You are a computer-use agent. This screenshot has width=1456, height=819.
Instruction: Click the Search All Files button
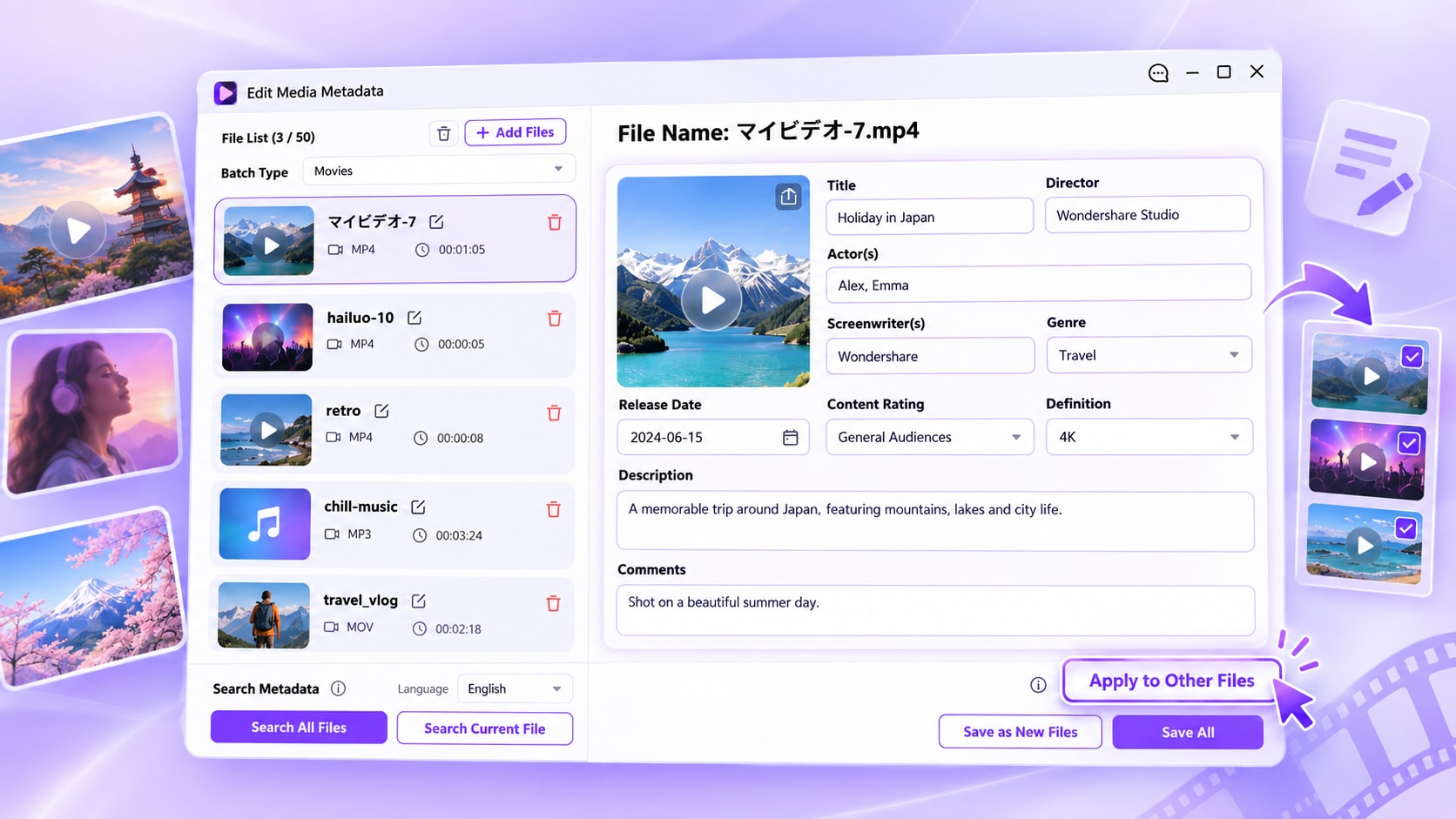point(299,728)
